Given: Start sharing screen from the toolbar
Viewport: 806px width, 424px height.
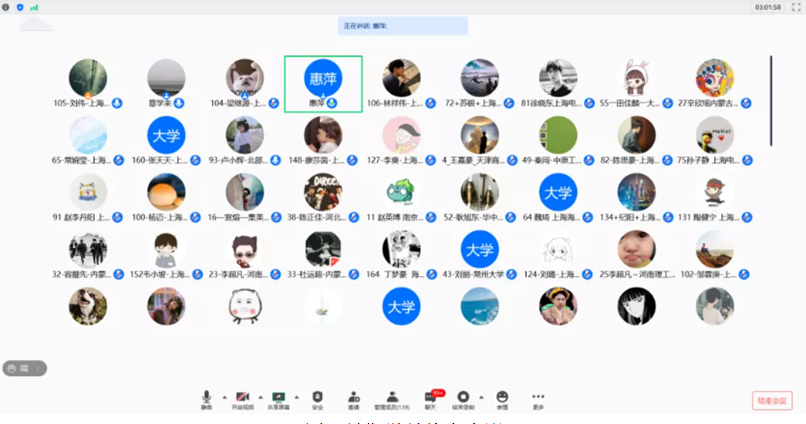Looking at the screenshot, I should coord(278,398).
